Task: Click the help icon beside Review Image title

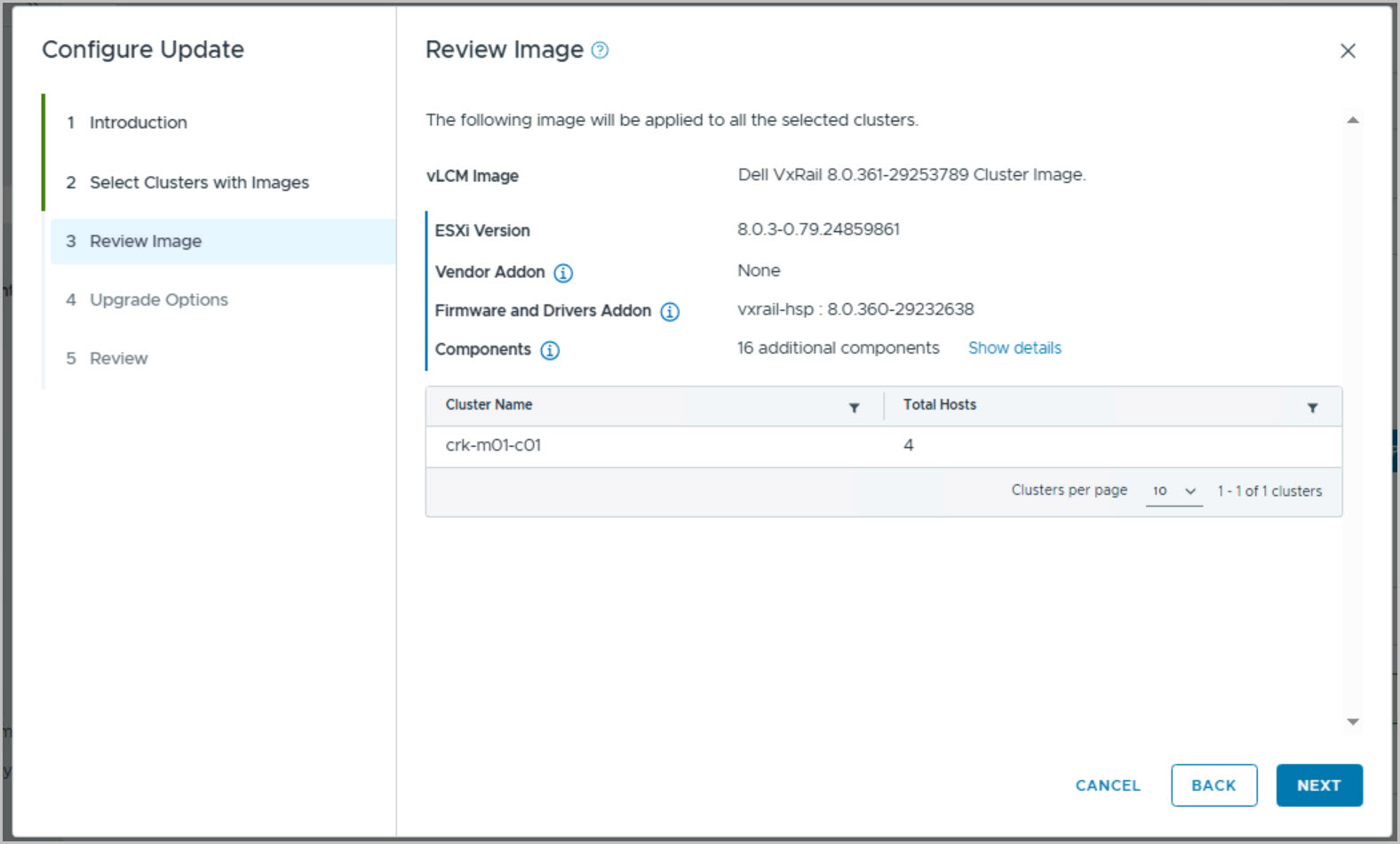Action: [600, 51]
